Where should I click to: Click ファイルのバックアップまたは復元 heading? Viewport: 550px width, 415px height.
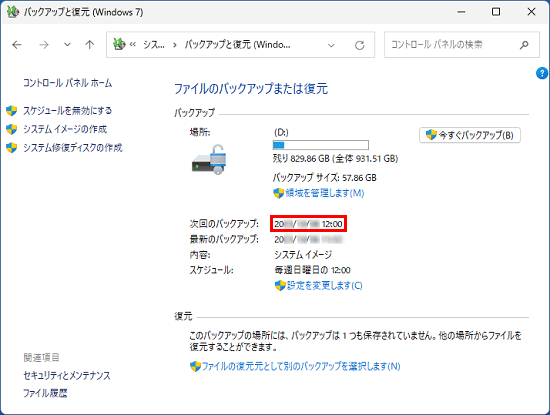[251, 89]
